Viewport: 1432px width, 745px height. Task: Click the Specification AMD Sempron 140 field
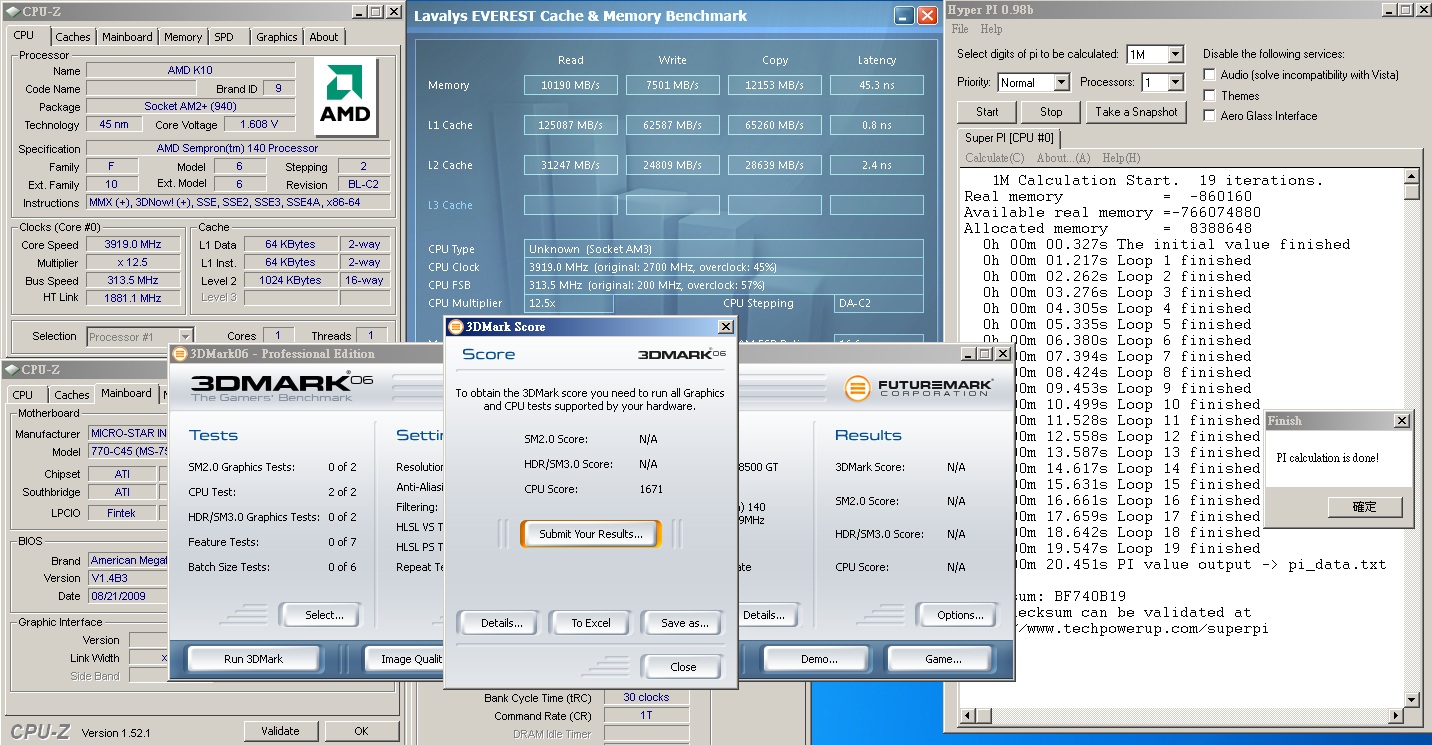point(237,149)
